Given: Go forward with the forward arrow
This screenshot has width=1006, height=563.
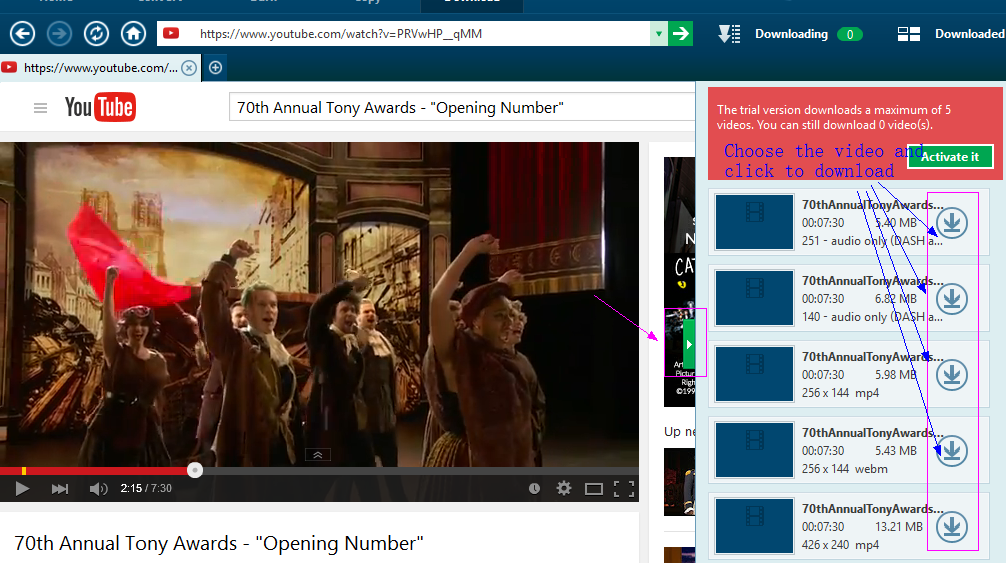Looking at the screenshot, I should click(x=60, y=33).
